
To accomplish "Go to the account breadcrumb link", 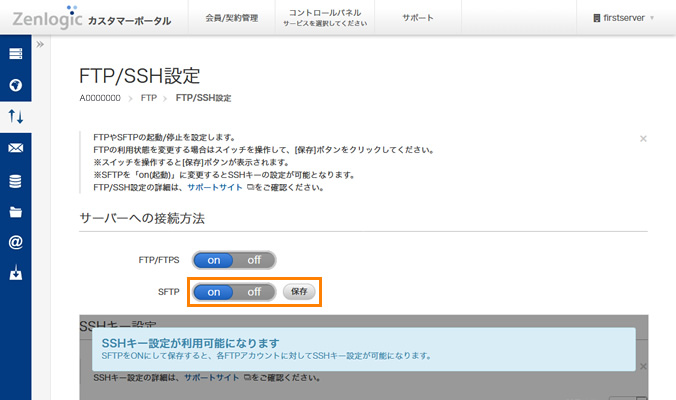I will click(x=100, y=98).
